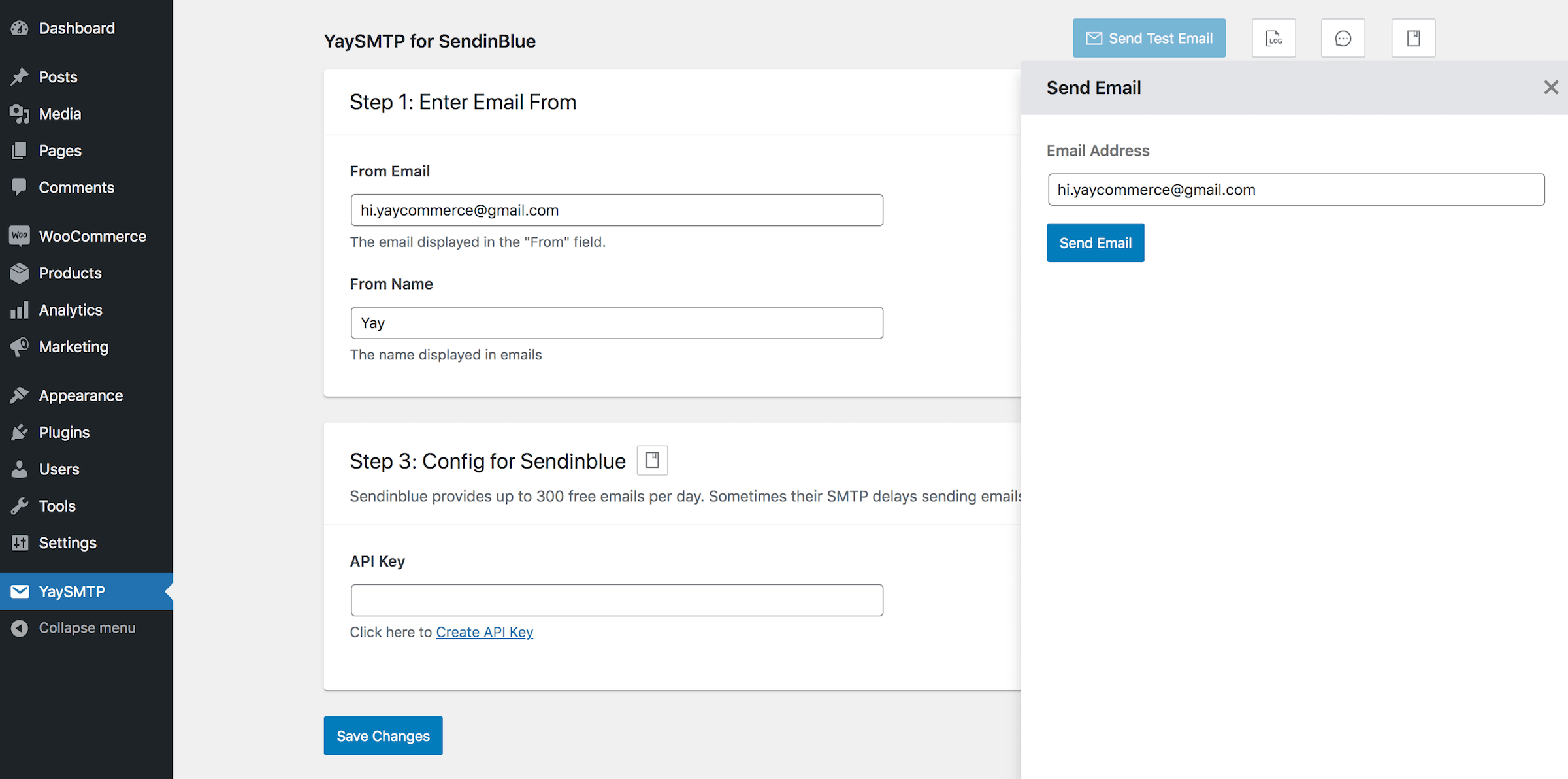Open the Create API Key link
The width and height of the screenshot is (1568, 779).
pos(485,632)
